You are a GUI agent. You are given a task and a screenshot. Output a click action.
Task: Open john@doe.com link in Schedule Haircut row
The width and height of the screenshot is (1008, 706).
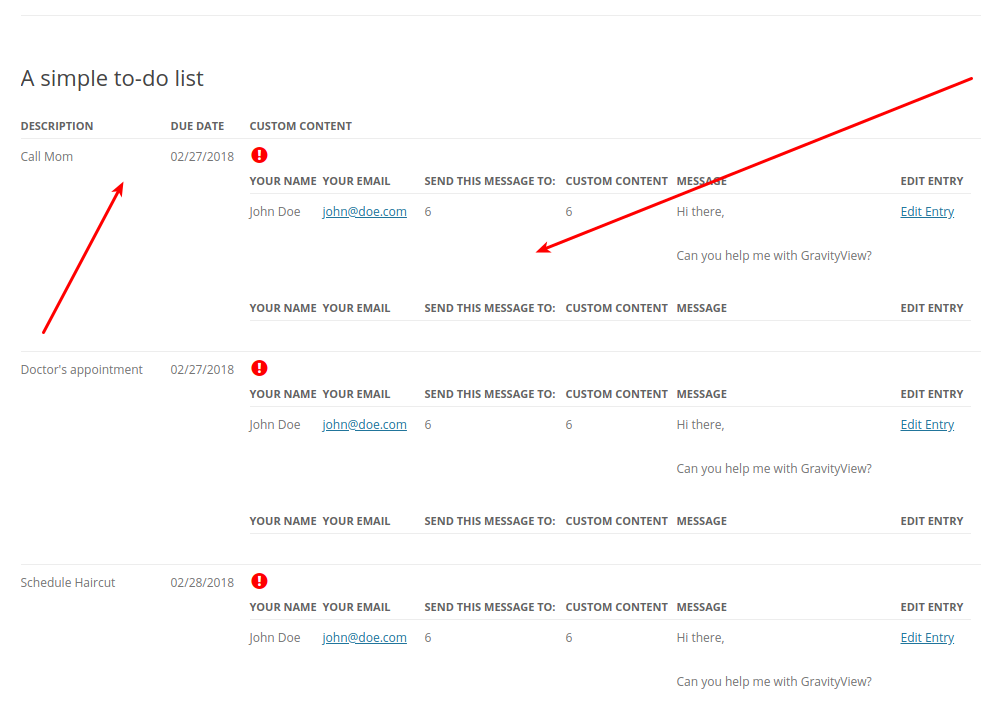click(364, 637)
